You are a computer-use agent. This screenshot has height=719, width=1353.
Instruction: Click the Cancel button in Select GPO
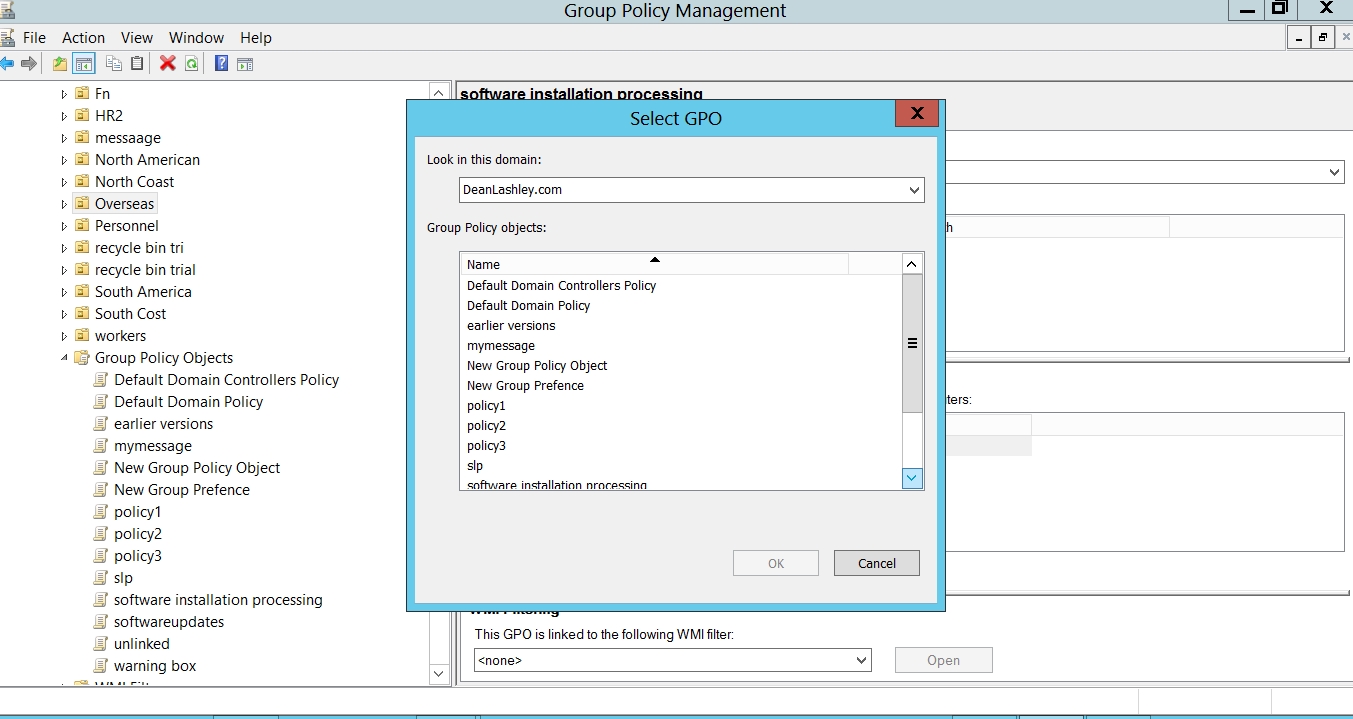[x=876, y=563]
